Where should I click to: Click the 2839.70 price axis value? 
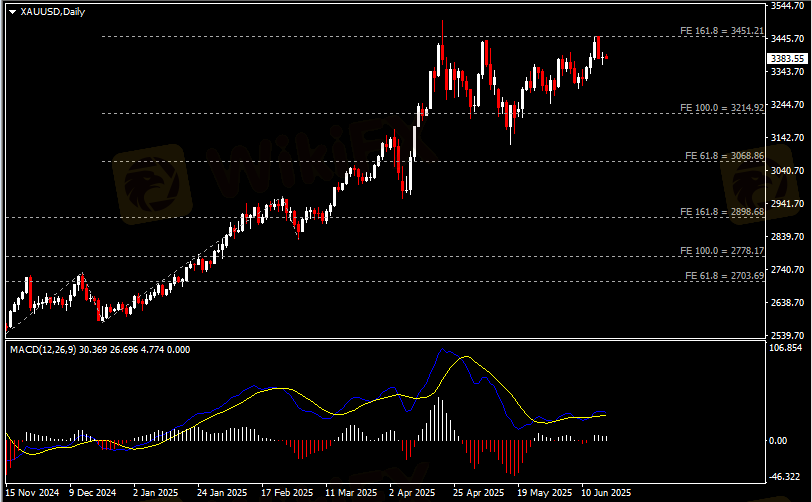787,237
